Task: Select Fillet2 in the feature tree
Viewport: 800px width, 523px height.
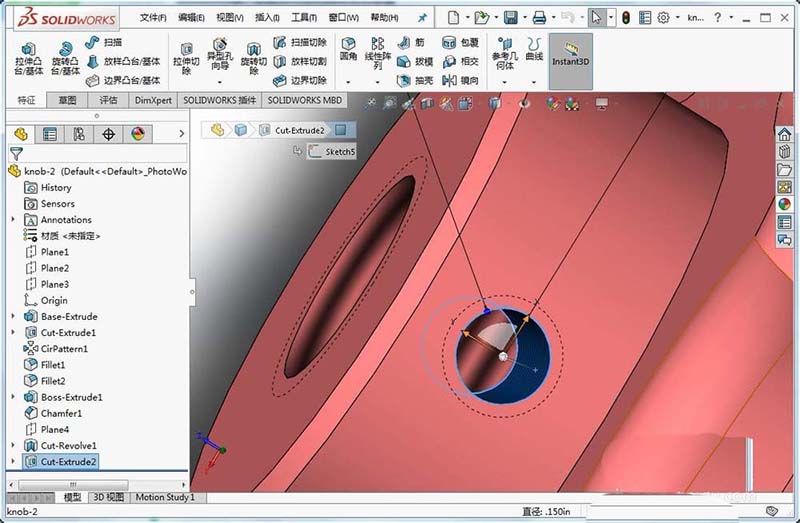Action: tap(52, 381)
